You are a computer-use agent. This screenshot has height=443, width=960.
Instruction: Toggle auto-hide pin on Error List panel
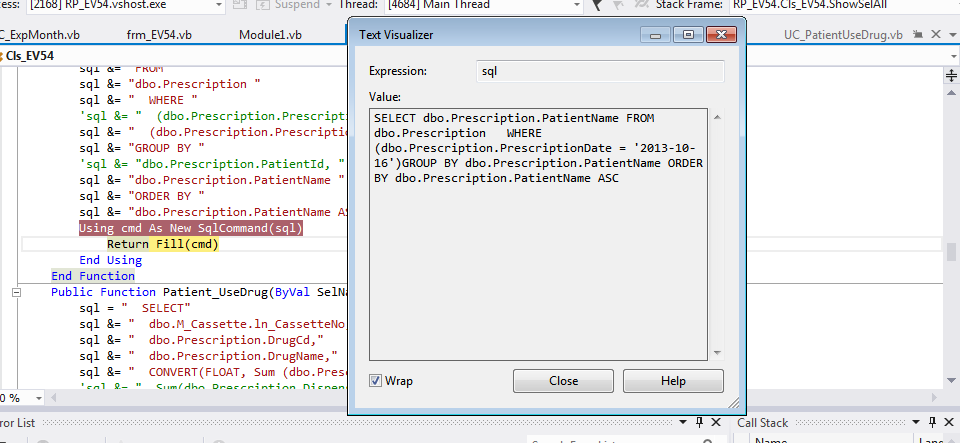click(x=699, y=422)
